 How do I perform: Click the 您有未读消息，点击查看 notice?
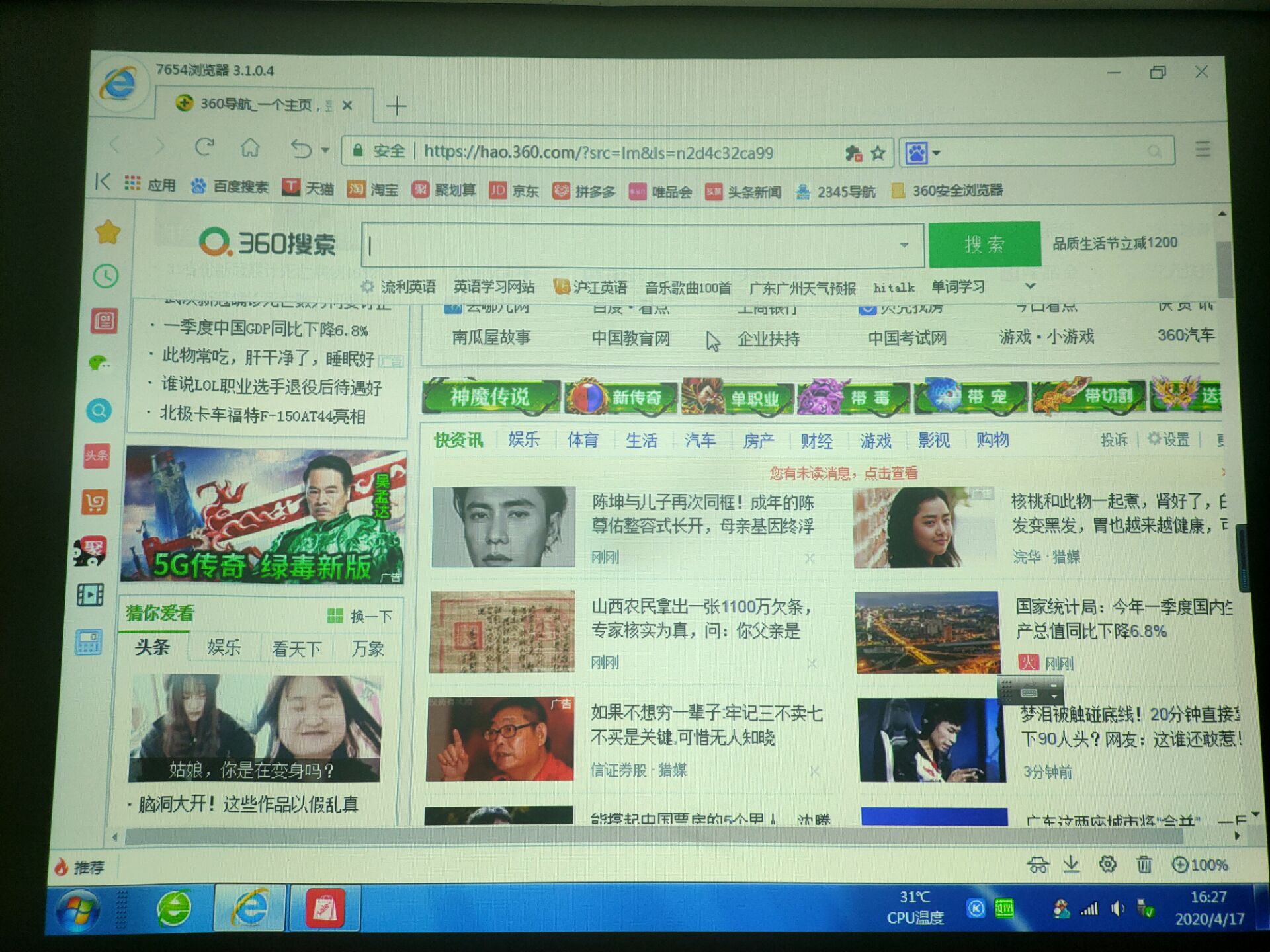tap(843, 473)
